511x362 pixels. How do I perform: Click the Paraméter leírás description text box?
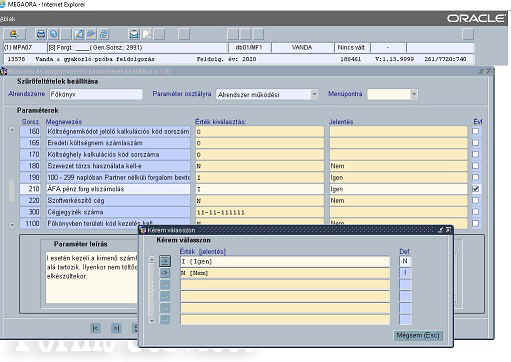(x=92, y=278)
